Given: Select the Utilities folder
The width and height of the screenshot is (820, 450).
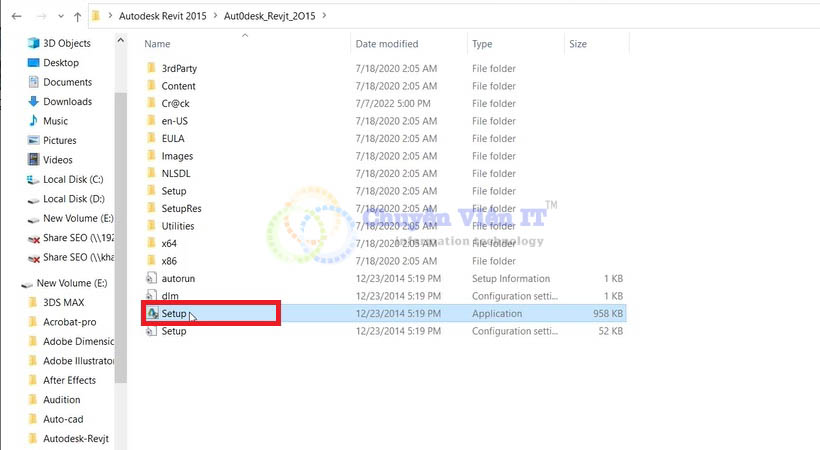Looking at the screenshot, I should click(178, 226).
